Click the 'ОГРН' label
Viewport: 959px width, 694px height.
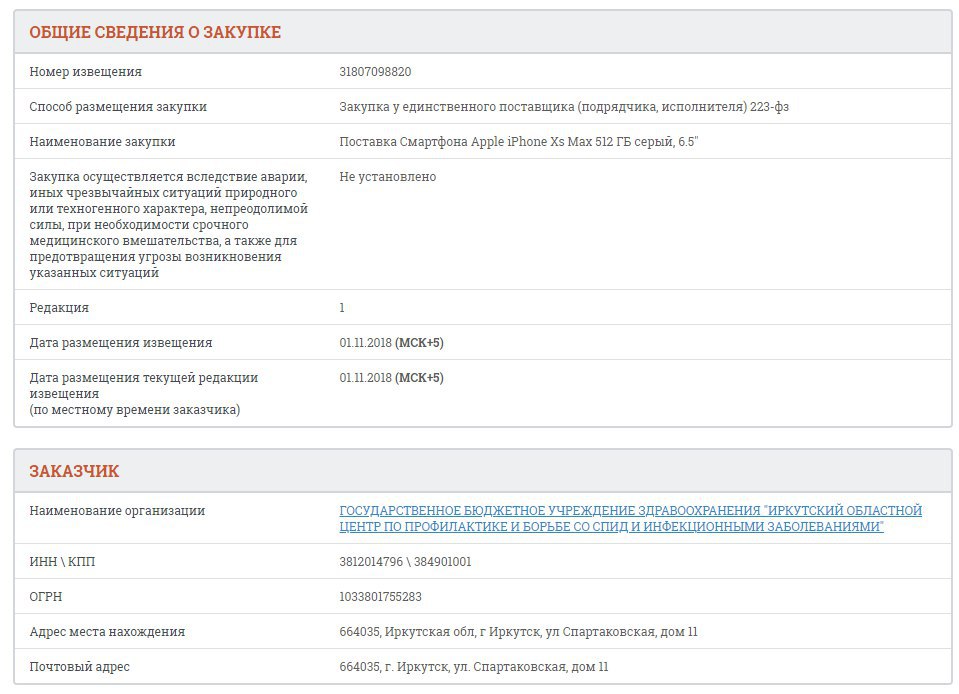46,596
